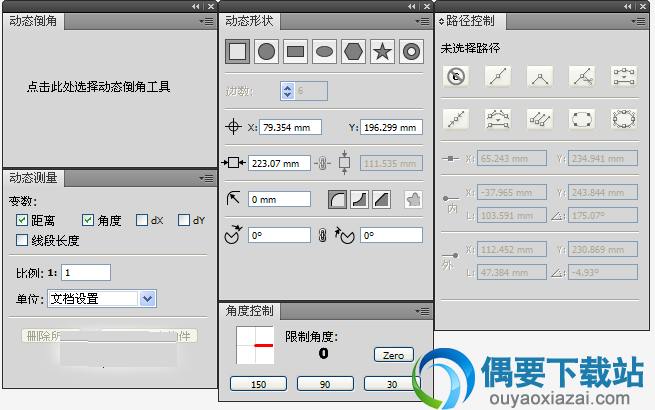Click the 边数 stepper arrows

(x=287, y=91)
